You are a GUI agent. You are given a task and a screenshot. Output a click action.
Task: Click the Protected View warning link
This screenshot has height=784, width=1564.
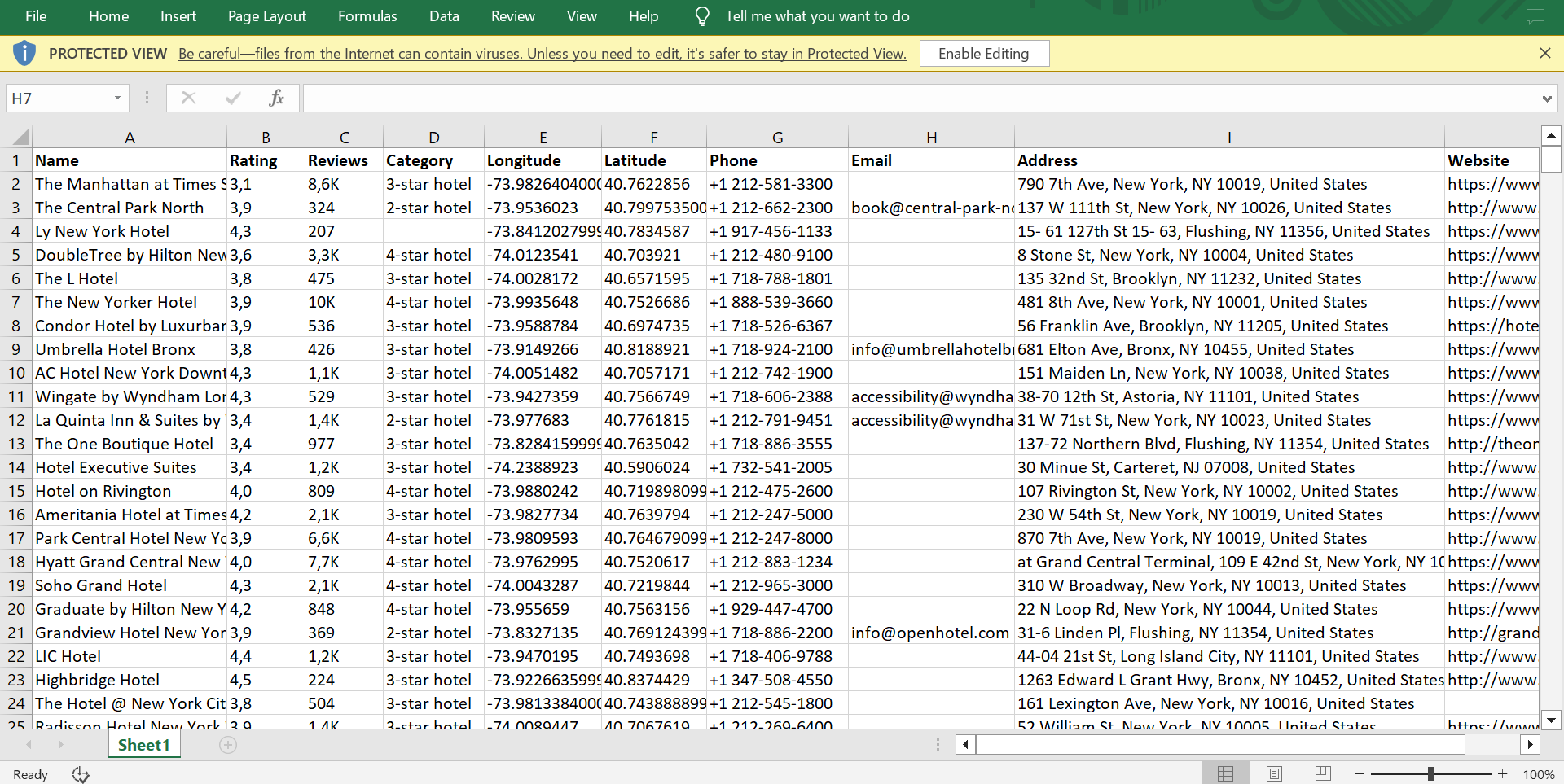click(542, 54)
